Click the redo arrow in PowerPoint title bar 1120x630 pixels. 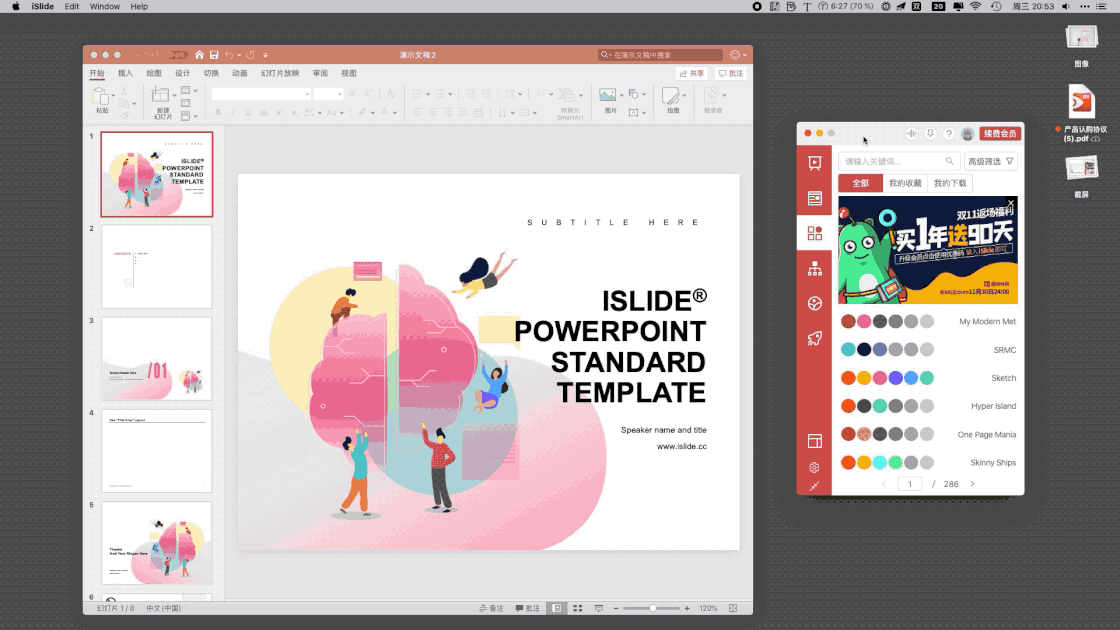click(x=251, y=55)
